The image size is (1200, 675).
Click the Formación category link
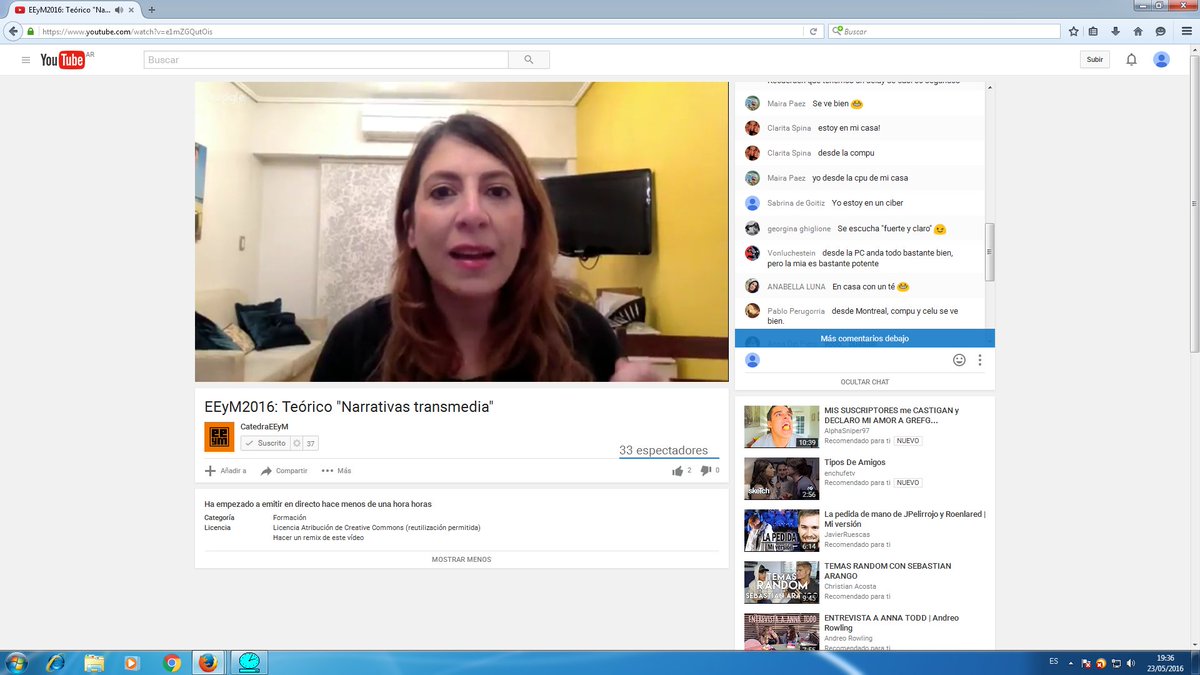(290, 517)
